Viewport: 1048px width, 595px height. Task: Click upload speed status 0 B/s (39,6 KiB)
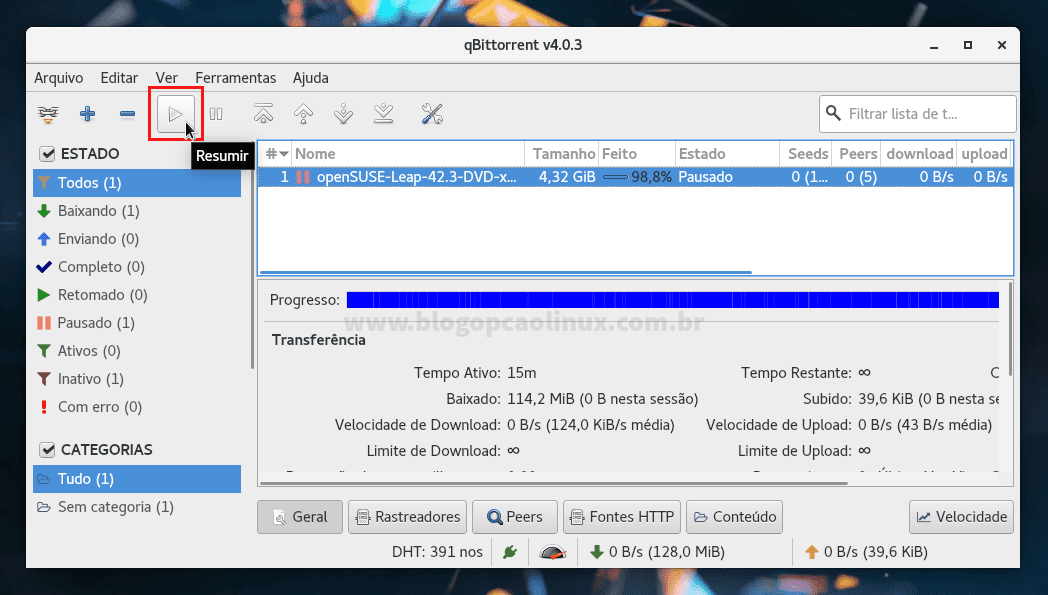869,552
